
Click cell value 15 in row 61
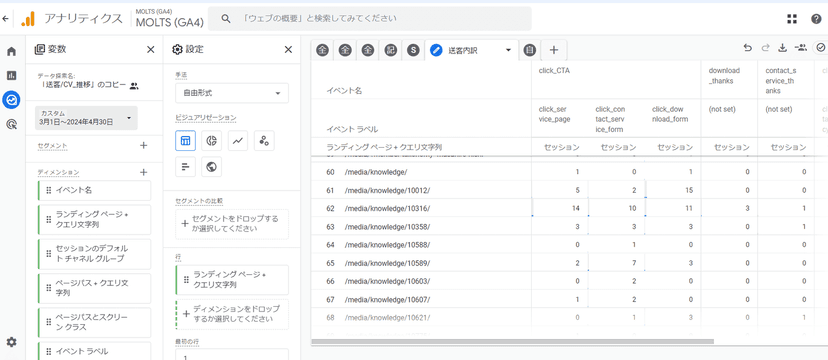click(x=688, y=190)
